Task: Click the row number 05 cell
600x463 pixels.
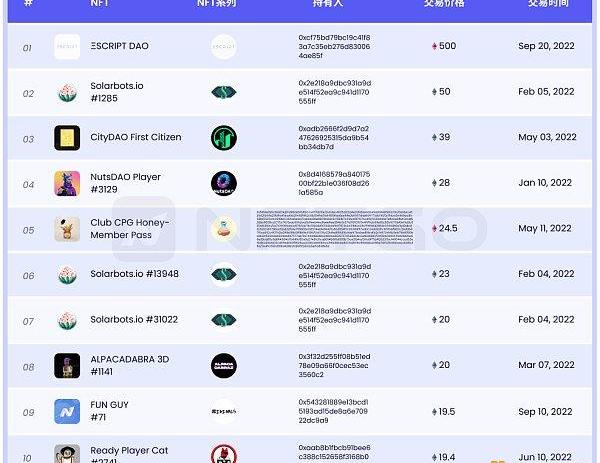Action: click(28, 230)
